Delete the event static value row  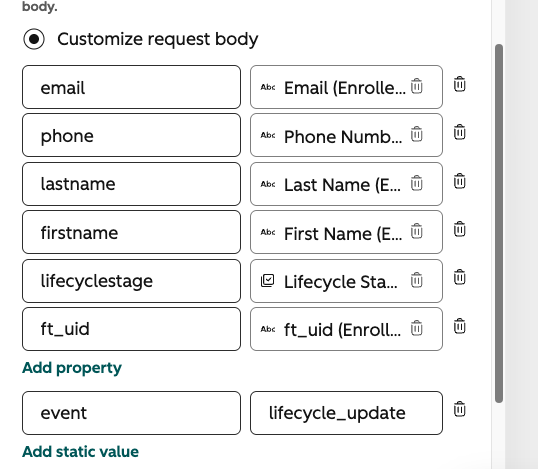[x=459, y=409]
